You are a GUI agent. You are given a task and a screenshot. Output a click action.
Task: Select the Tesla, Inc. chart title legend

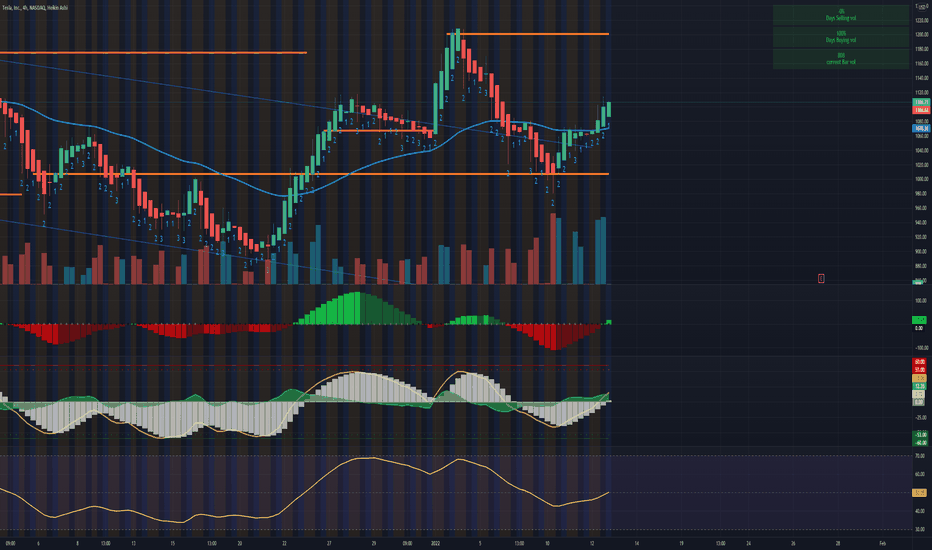35,8
